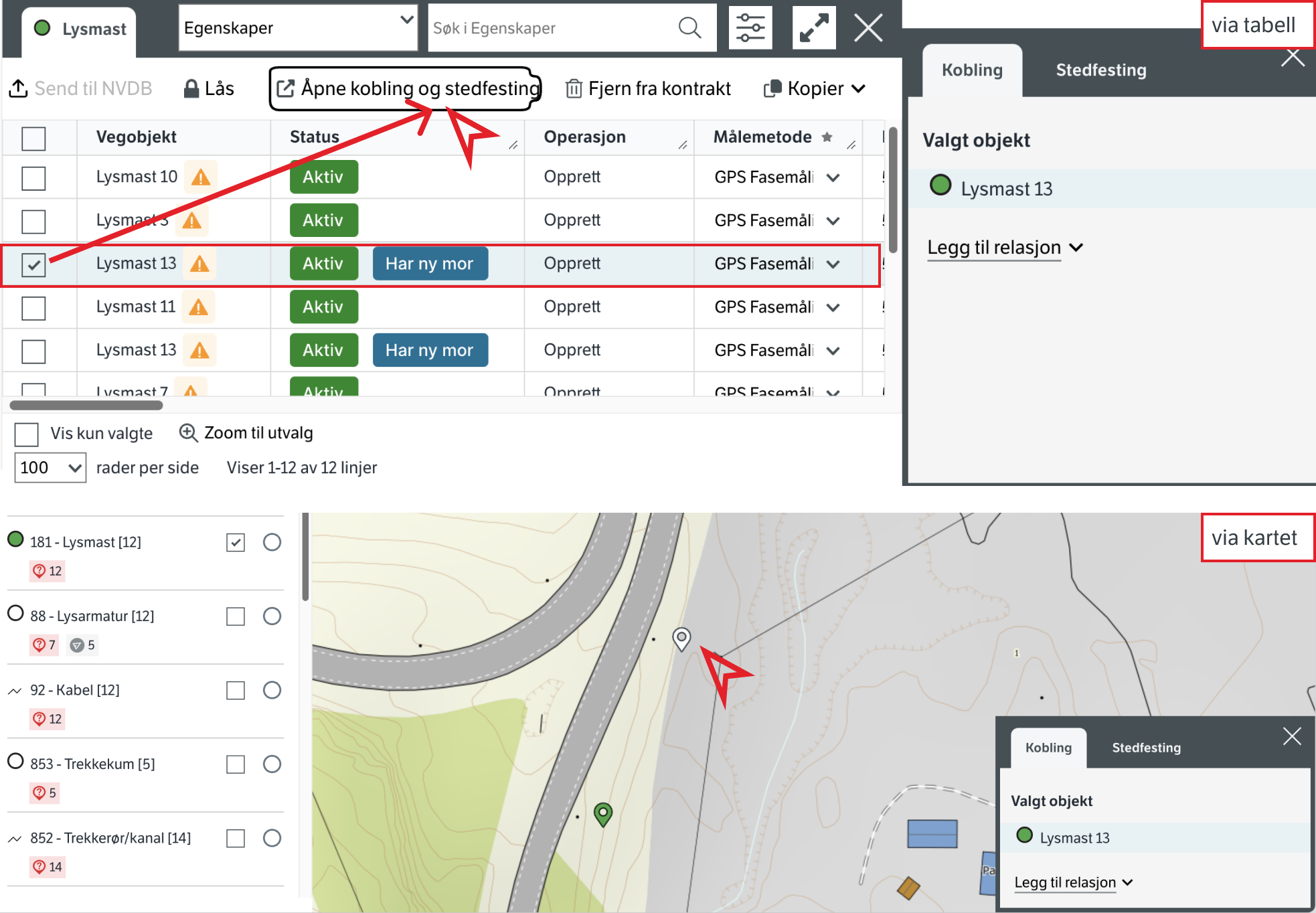Open the filter settings sliders icon

[750, 28]
